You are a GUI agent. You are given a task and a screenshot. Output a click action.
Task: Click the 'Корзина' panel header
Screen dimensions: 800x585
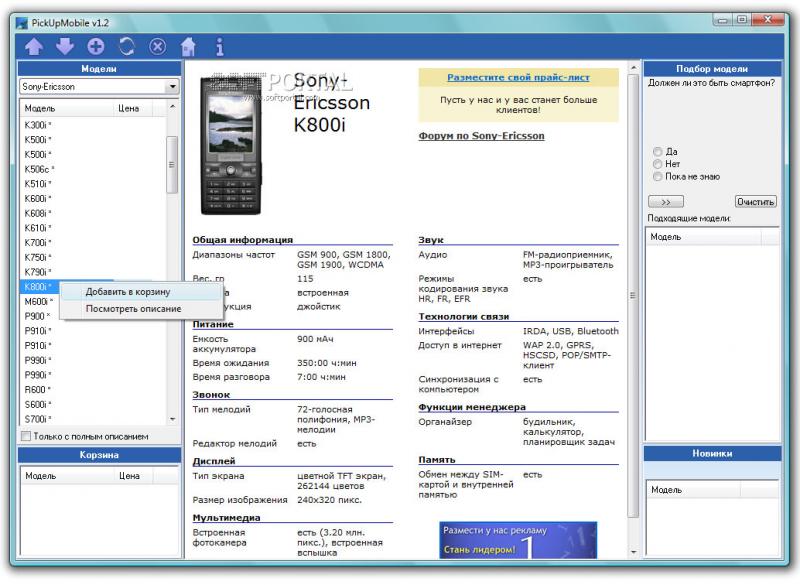(x=99, y=454)
